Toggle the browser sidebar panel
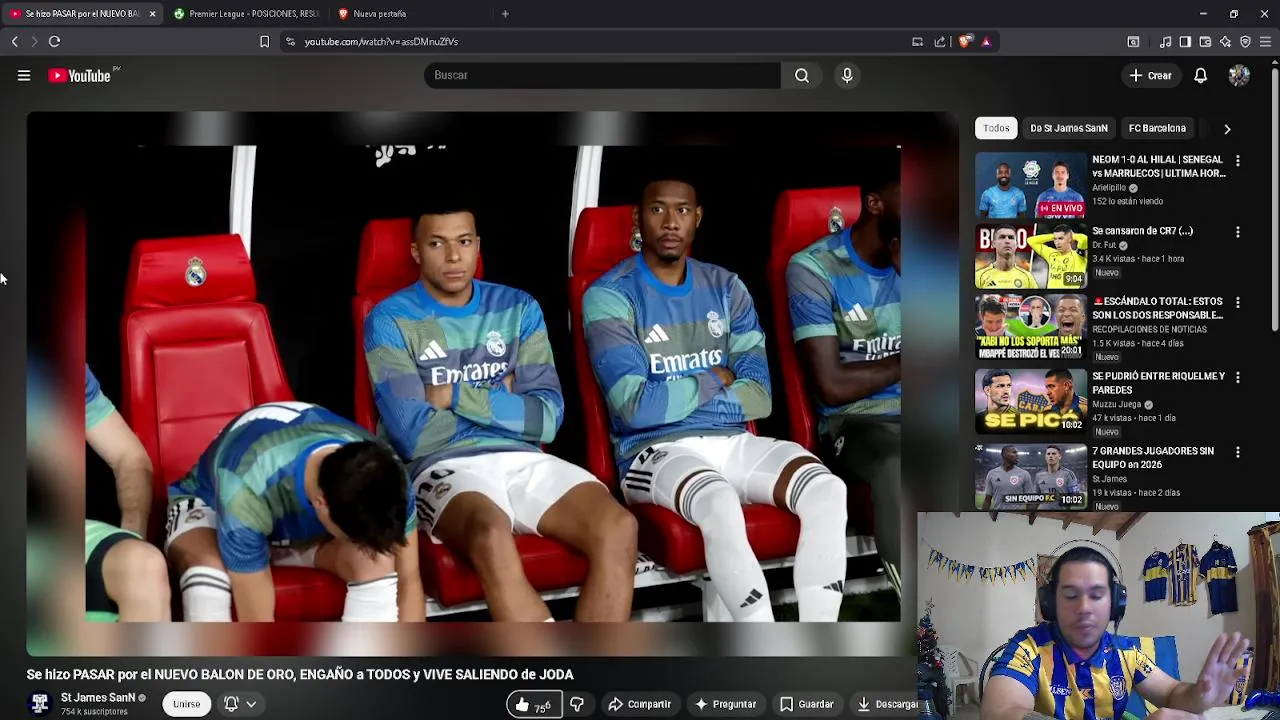1280x720 pixels. point(1185,41)
